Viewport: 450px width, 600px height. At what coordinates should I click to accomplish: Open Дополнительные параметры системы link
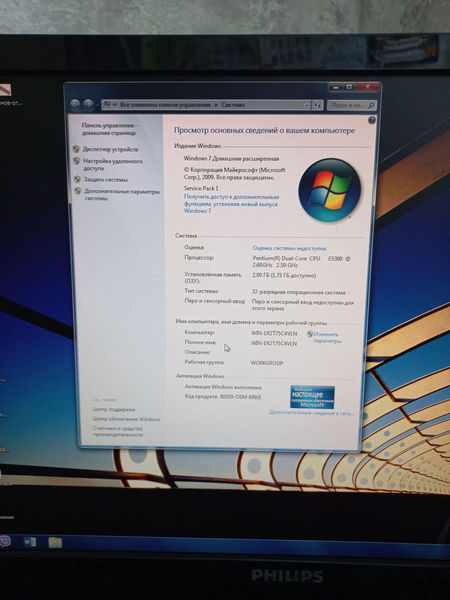[122, 194]
